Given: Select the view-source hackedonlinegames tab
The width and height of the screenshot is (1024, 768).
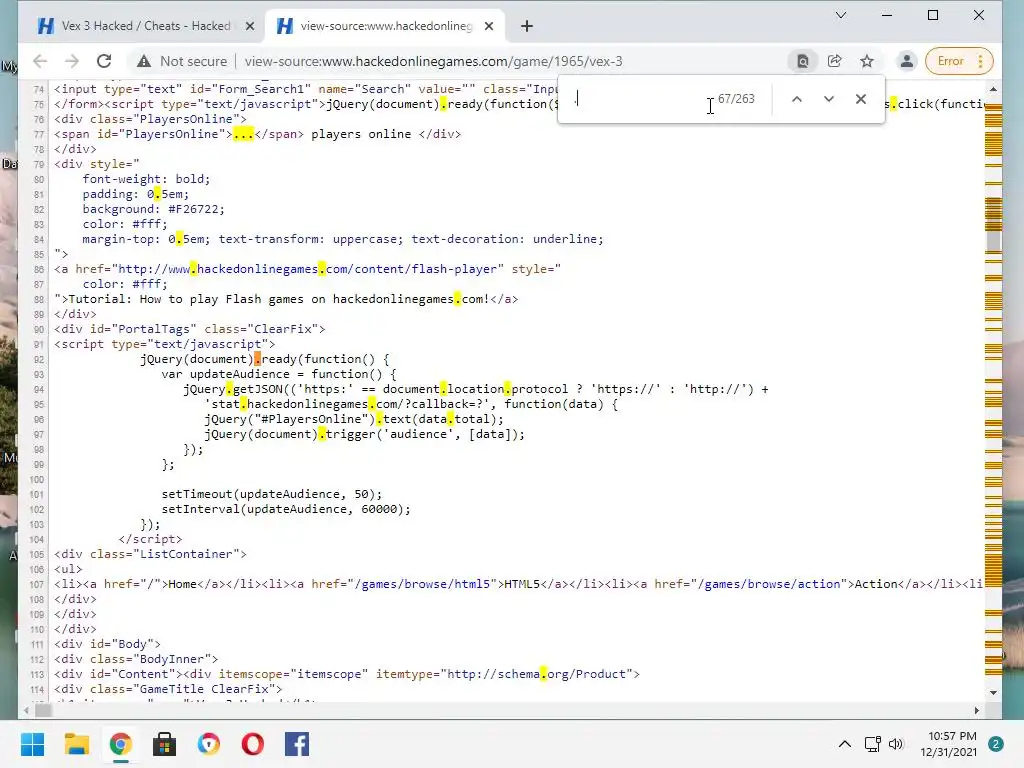Looking at the screenshot, I should point(385,26).
